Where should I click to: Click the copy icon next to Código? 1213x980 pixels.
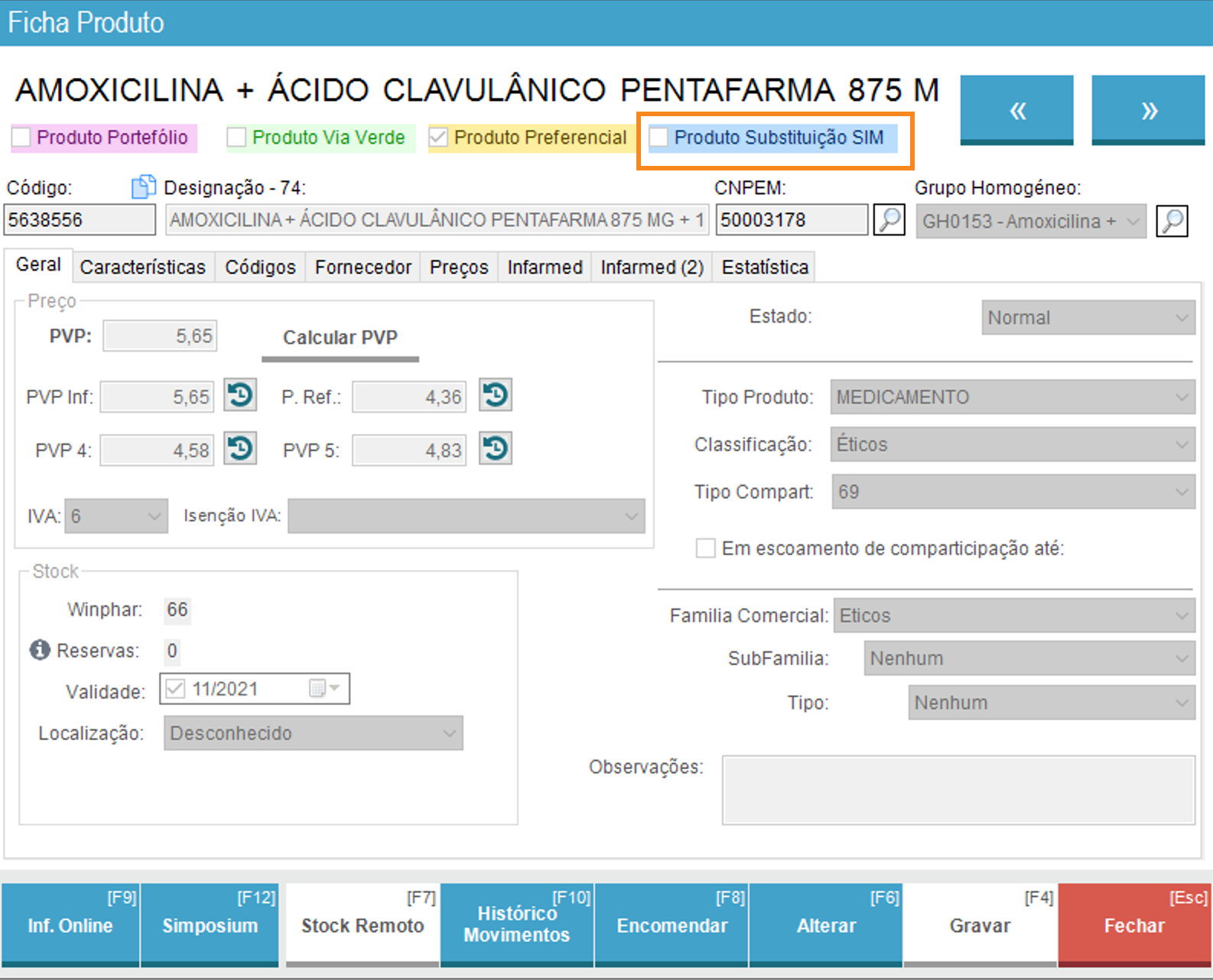tap(143, 187)
